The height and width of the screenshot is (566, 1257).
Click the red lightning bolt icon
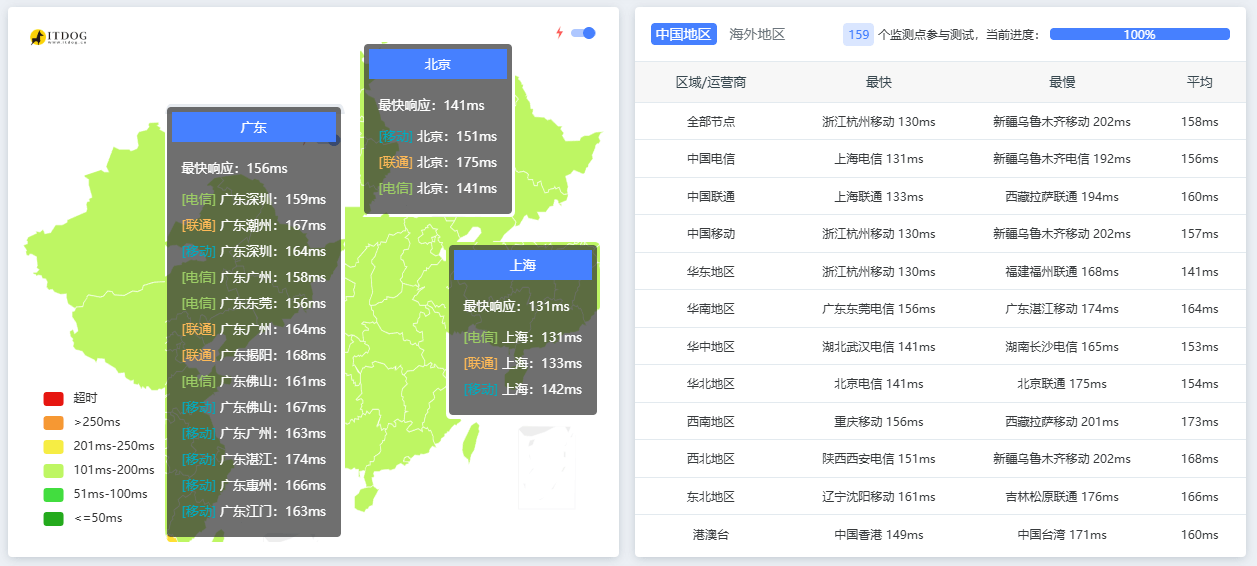(x=559, y=33)
